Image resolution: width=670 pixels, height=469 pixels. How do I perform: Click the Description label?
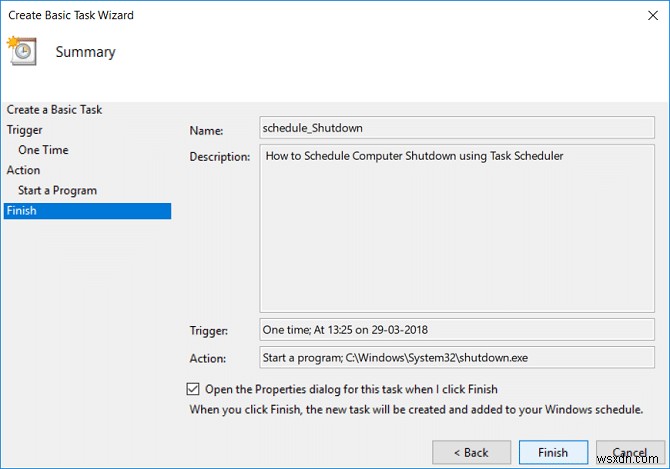[219, 157]
